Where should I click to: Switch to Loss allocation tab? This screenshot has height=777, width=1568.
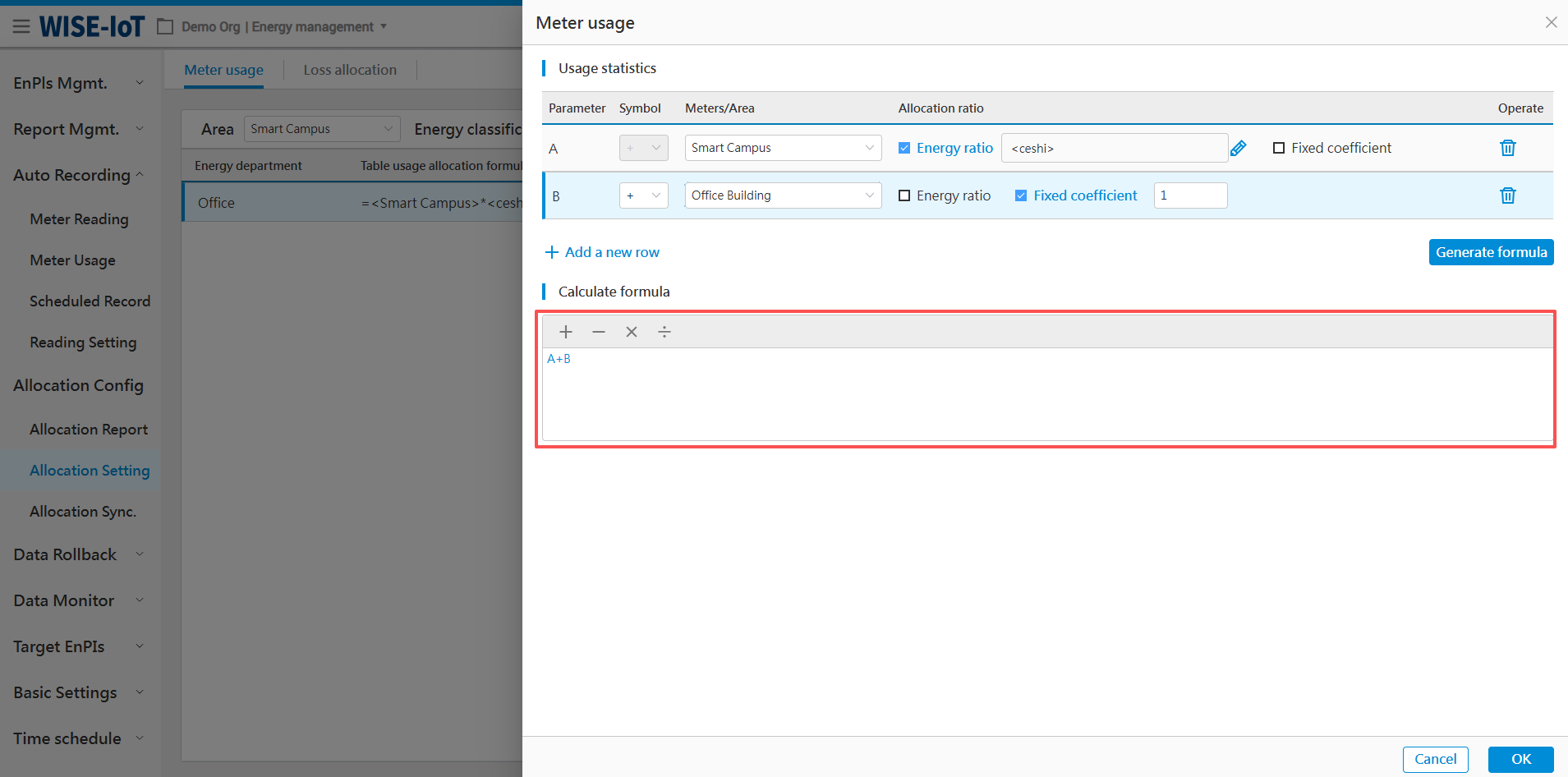click(350, 70)
